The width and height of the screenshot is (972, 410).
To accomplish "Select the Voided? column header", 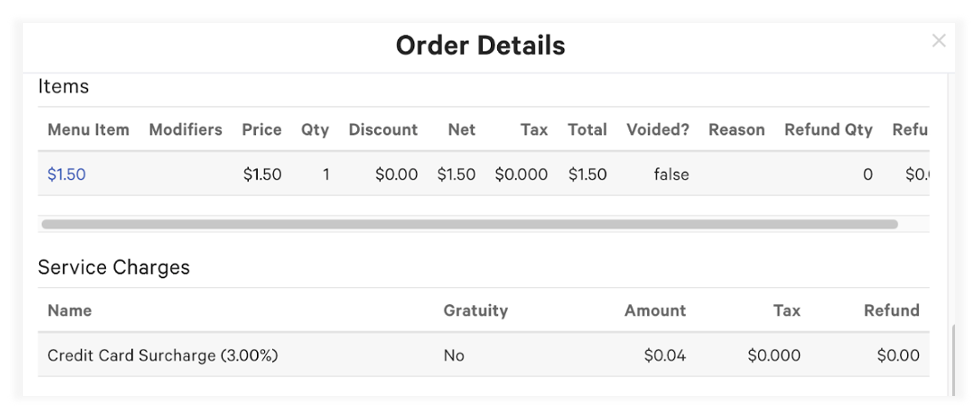I will 658,129.
